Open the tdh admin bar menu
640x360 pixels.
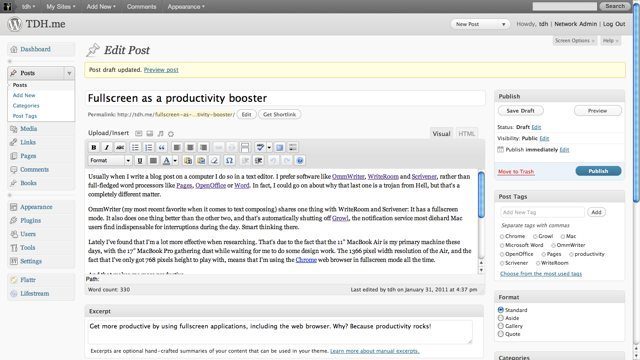tap(28, 7)
